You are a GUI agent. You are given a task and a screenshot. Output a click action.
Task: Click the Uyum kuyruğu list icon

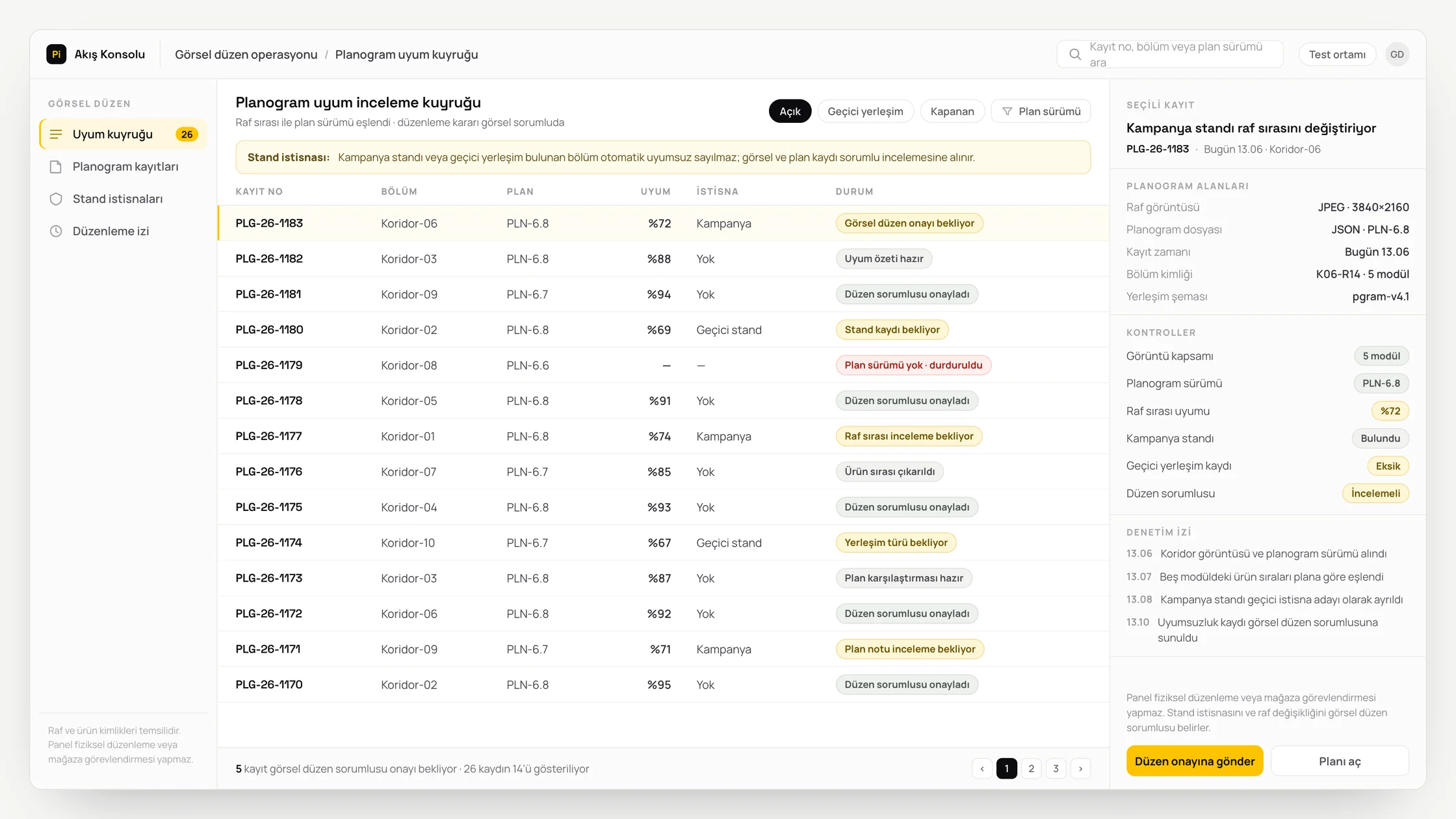(56, 134)
